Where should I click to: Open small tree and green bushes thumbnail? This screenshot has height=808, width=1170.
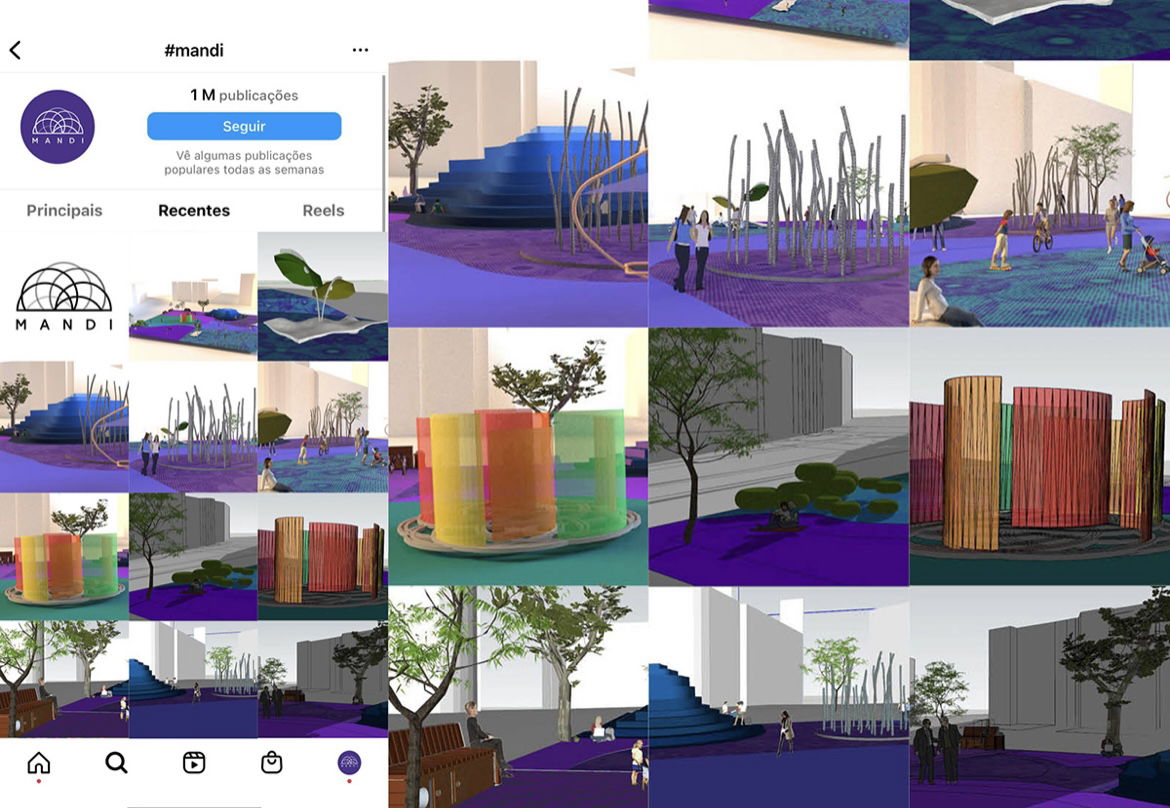(193, 557)
